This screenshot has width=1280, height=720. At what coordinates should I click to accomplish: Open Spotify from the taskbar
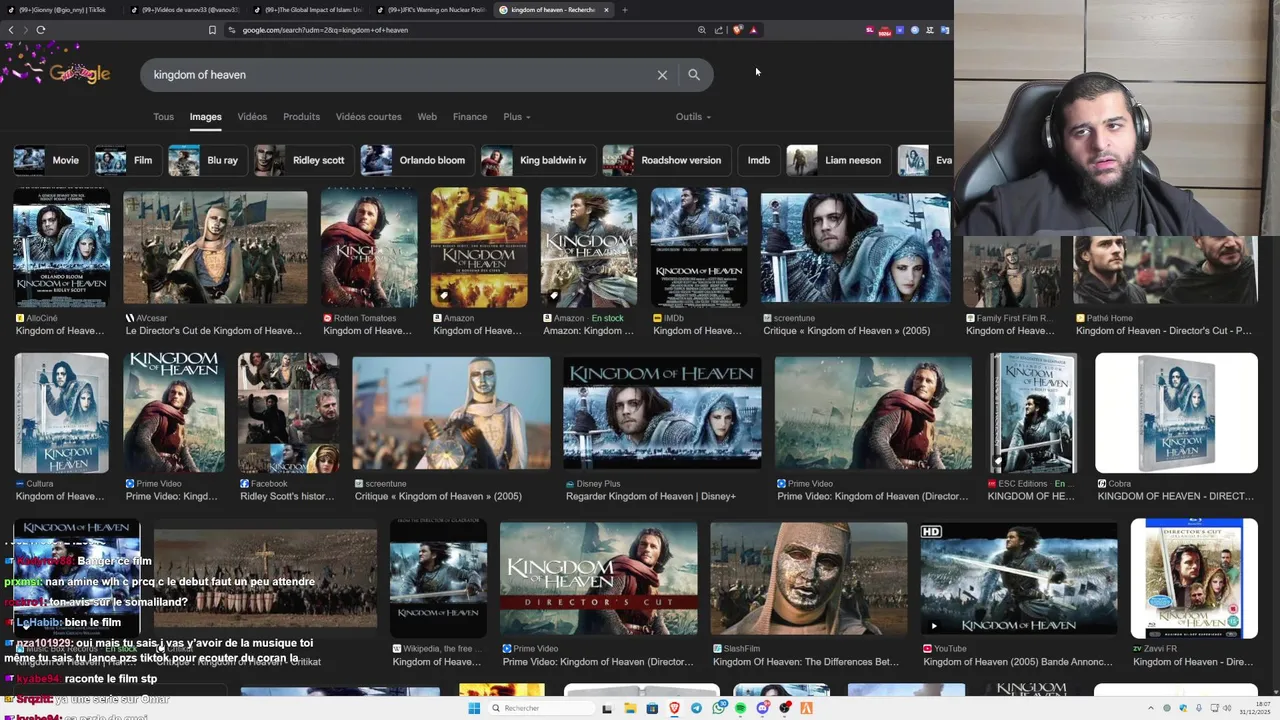tap(741, 708)
